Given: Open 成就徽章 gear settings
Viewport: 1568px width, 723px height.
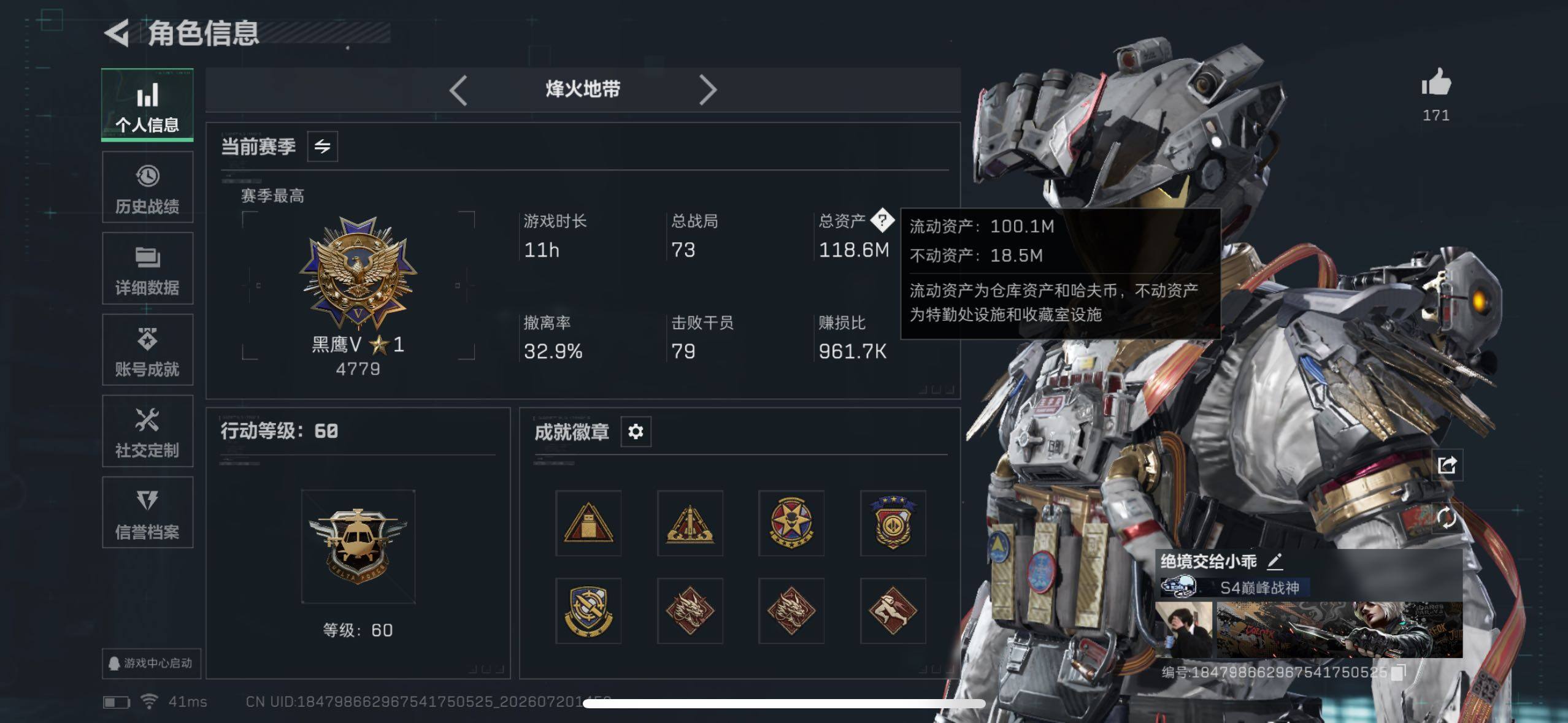Looking at the screenshot, I should (636, 432).
